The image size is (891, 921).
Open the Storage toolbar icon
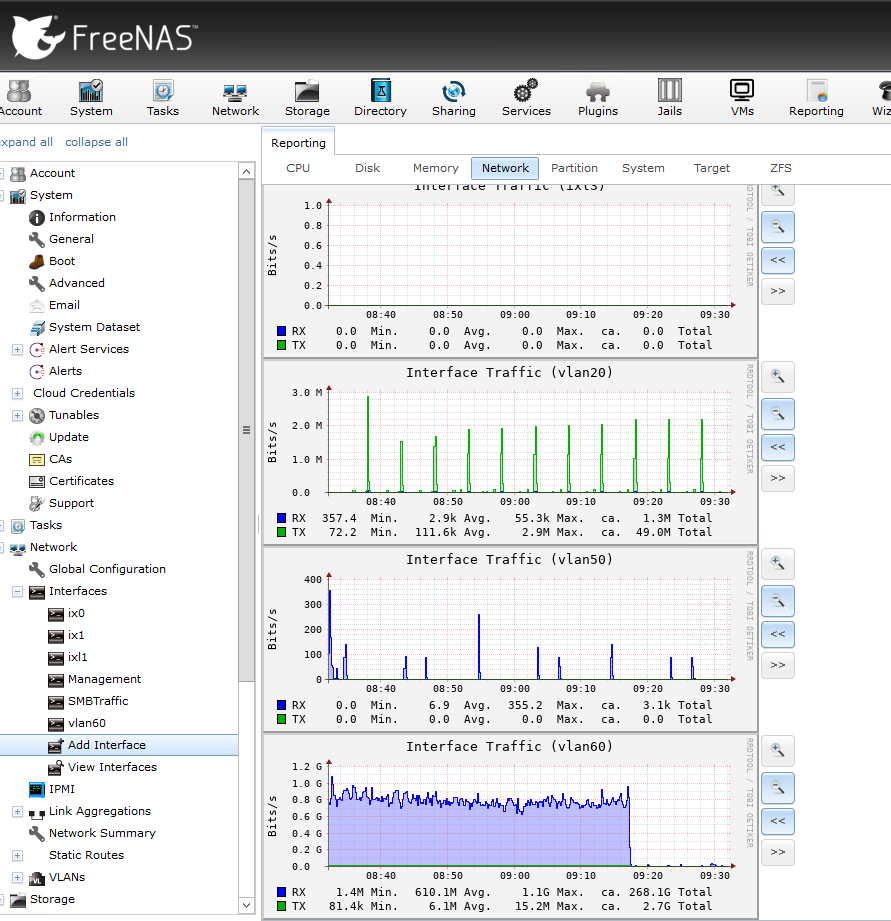pos(307,98)
